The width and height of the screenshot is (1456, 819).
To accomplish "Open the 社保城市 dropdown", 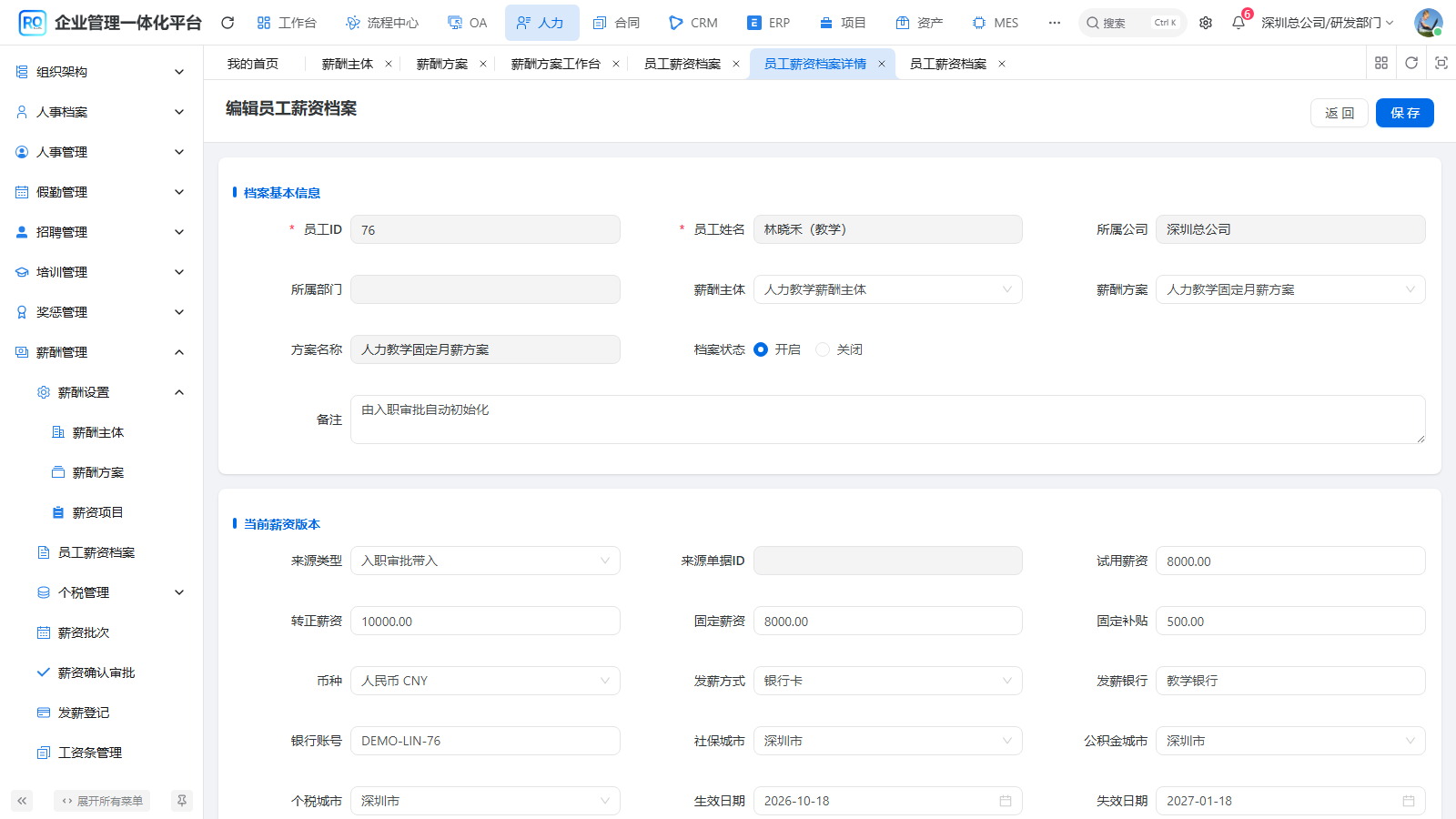I will click(x=887, y=741).
